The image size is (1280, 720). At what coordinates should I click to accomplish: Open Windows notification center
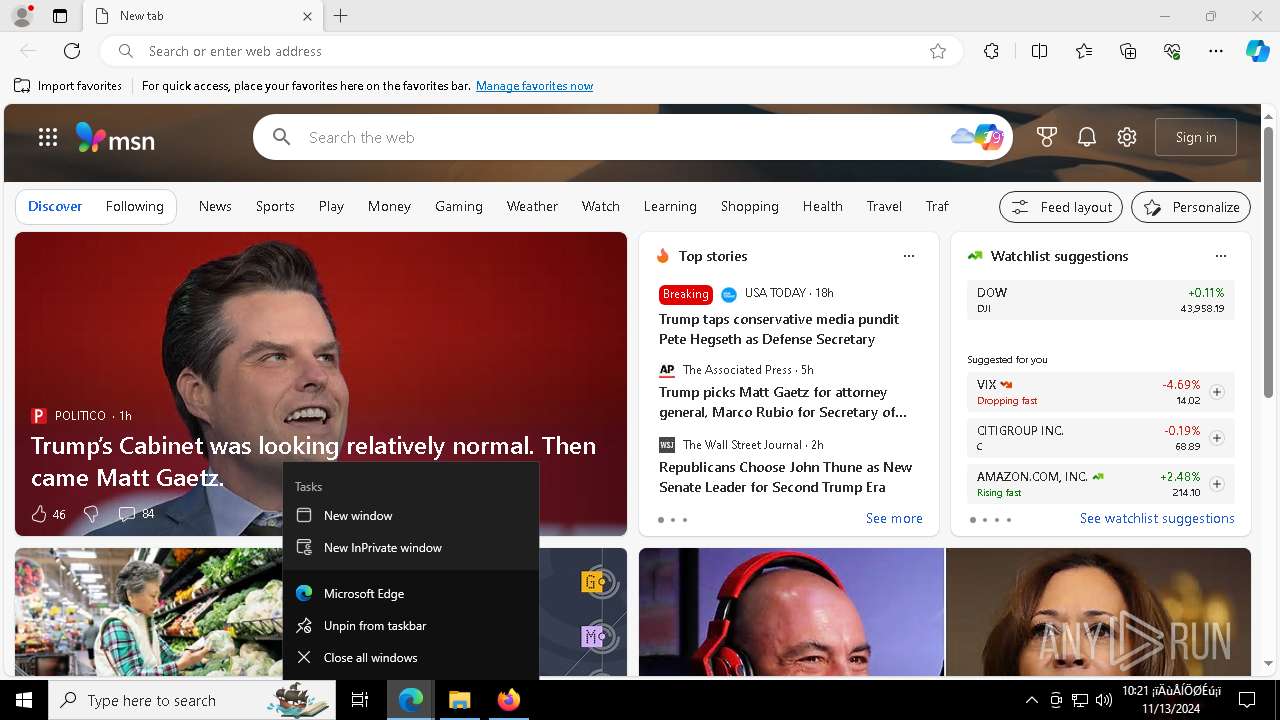coord(1247,700)
